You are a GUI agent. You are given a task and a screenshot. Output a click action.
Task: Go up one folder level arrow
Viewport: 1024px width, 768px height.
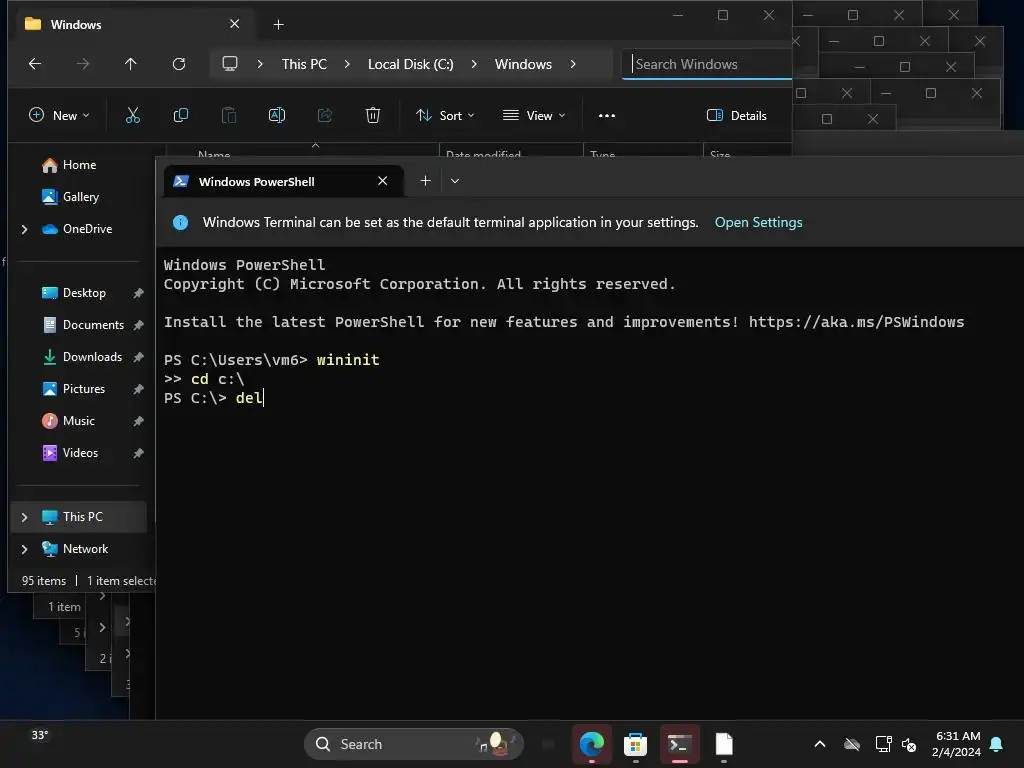pyautogui.click(x=131, y=64)
